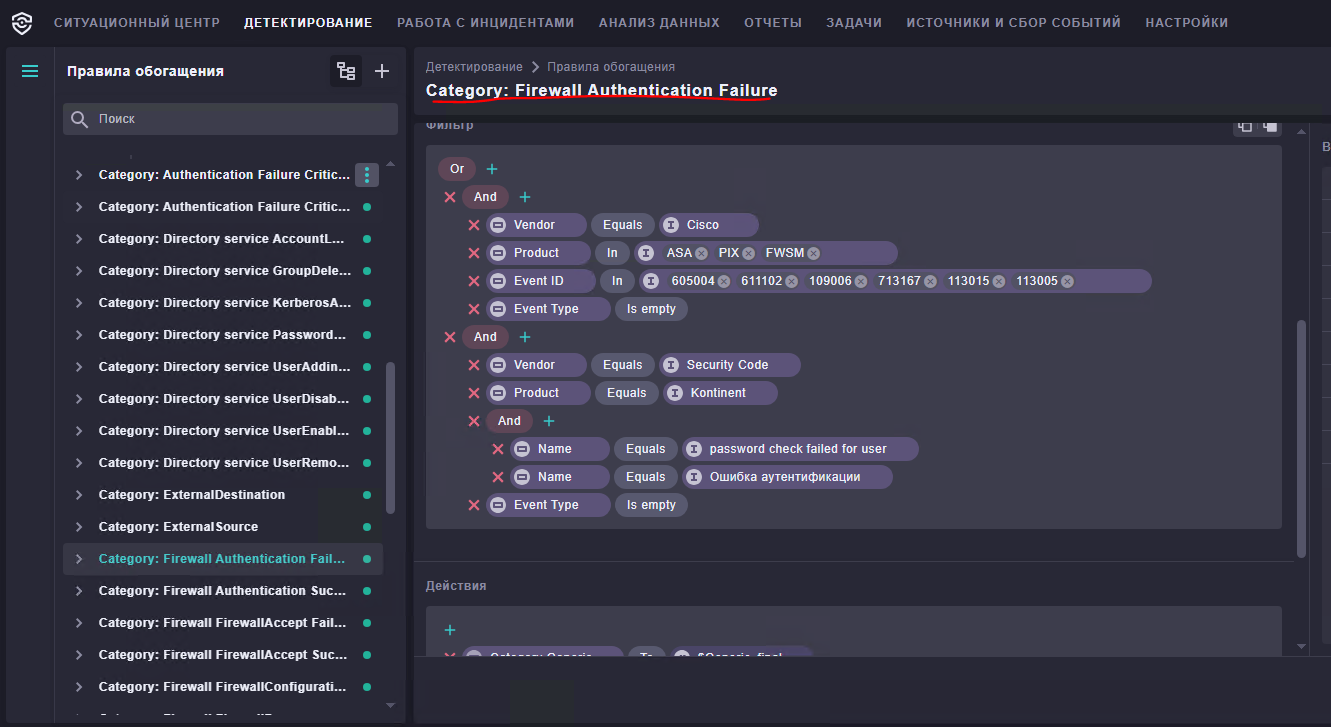The height and width of the screenshot is (727, 1331).
Task: Delete the Ошибка аутентификации condition
Action: pyautogui.click(x=498, y=477)
